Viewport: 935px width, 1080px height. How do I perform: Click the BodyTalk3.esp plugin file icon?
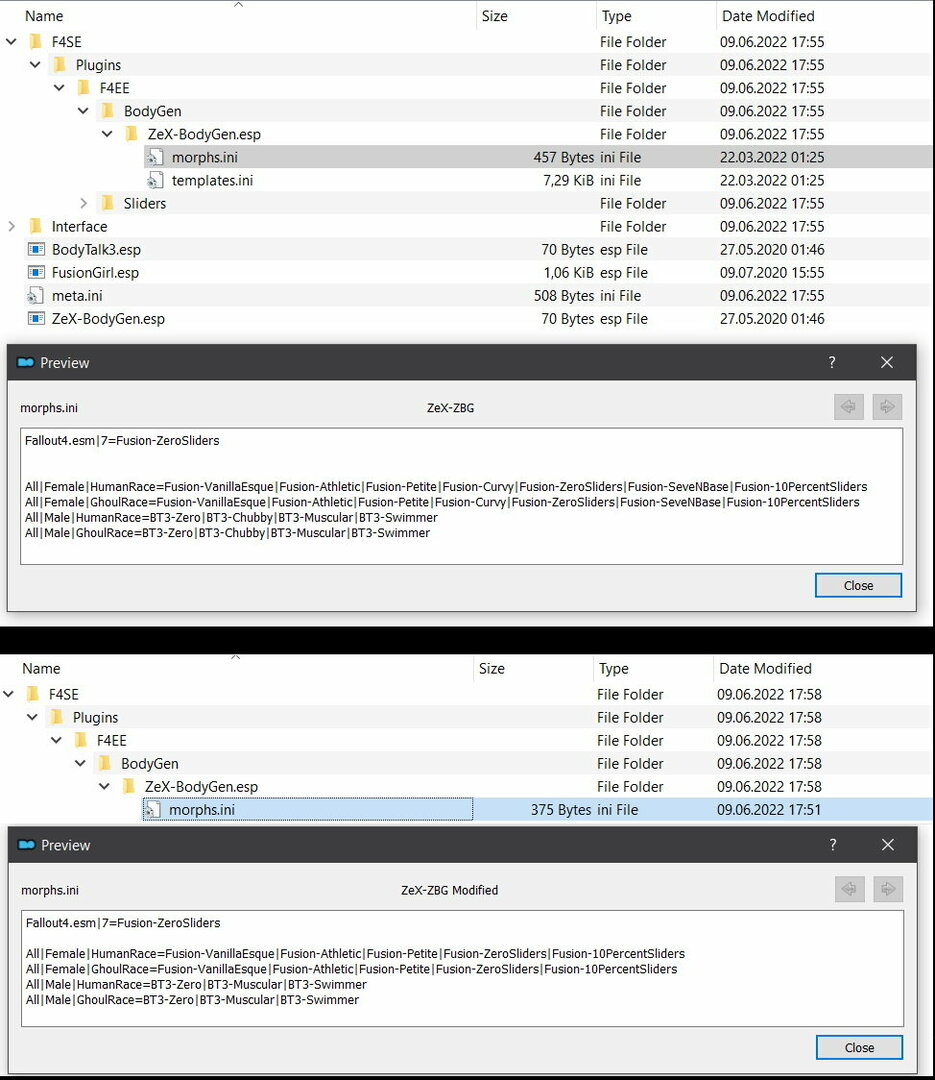tap(36, 249)
